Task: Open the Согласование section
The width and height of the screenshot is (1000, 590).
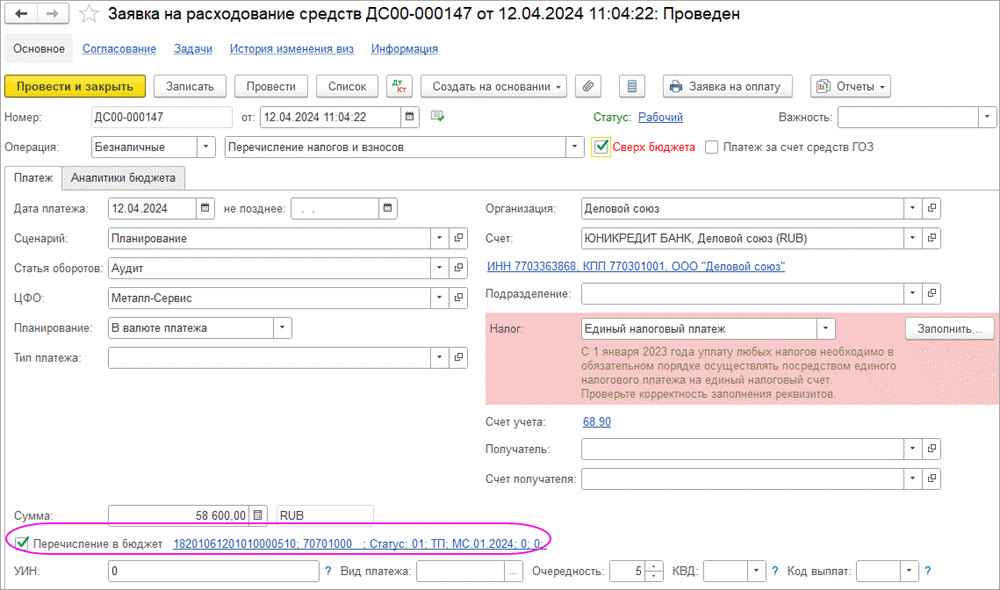Action: 119,49
